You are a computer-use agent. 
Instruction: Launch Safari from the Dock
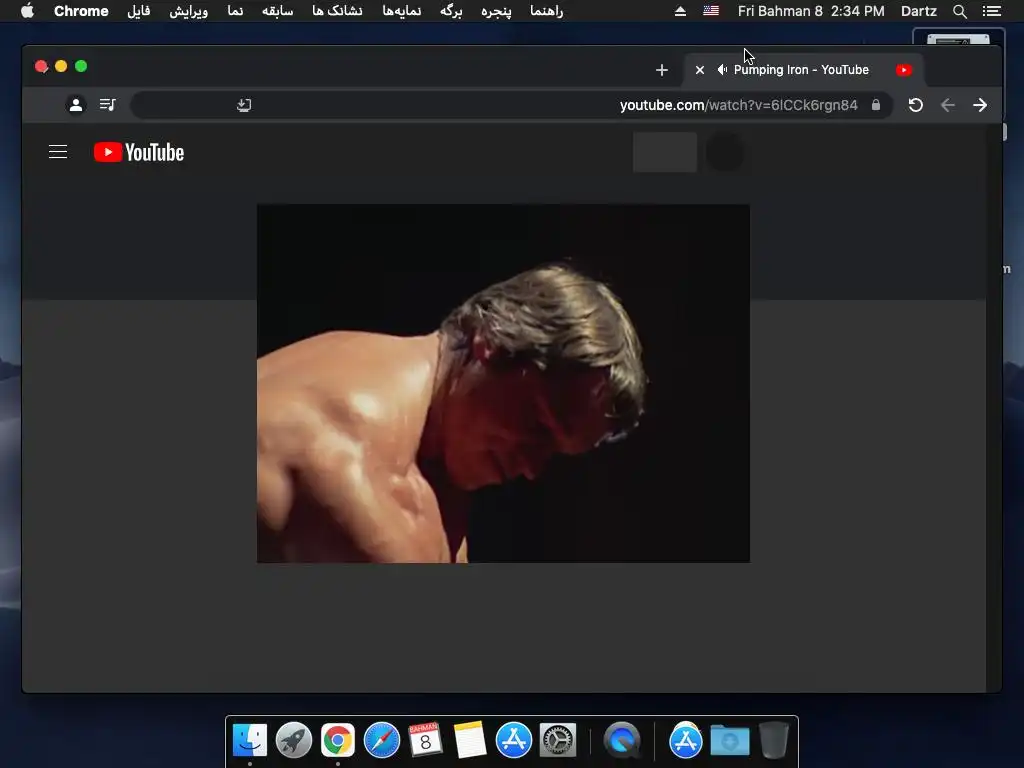[381, 740]
